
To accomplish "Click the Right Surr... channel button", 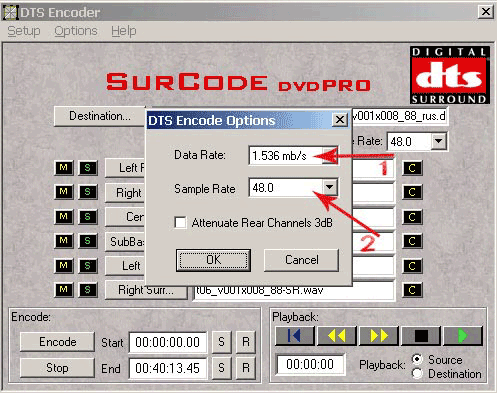I will [x=146, y=290].
